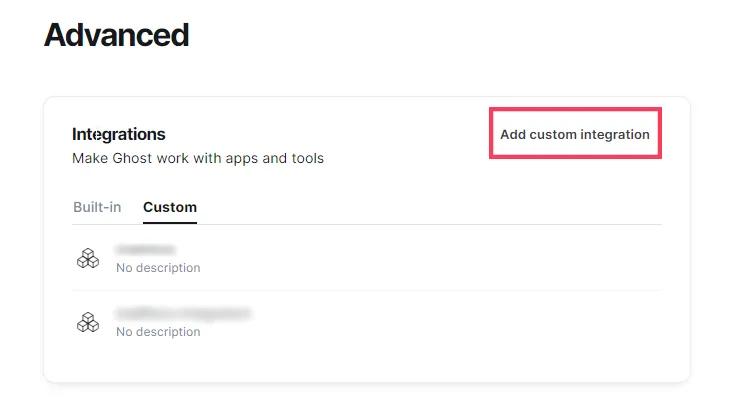Click the second integration's No description text
Viewport: 735px width, 409px height.
[158, 332]
